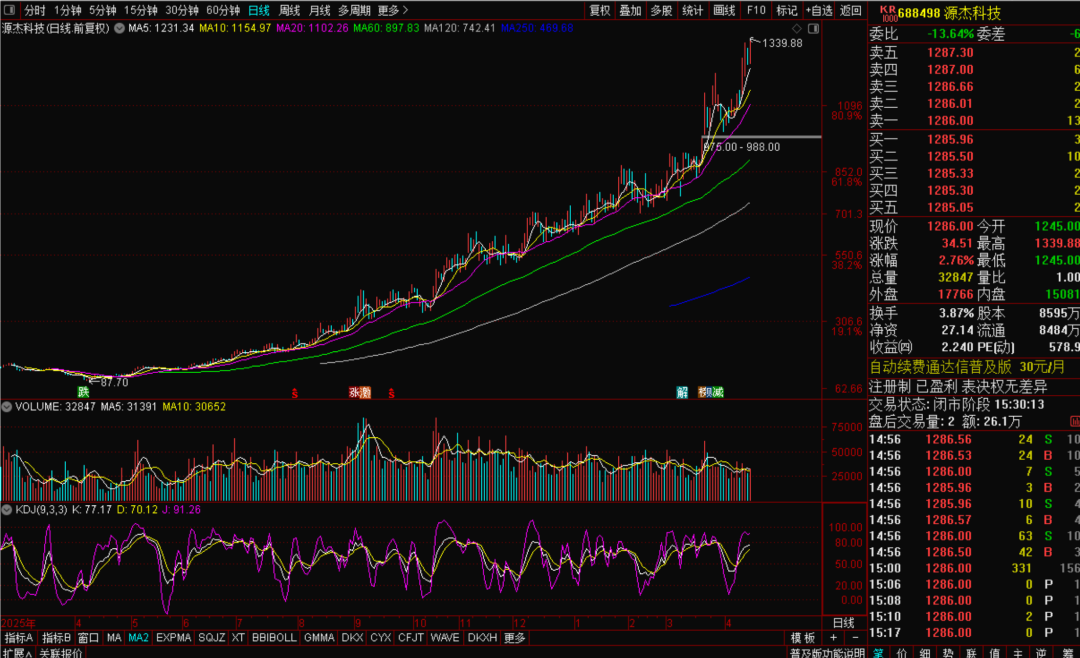Click the minus zoom-out button beside 模板
Viewport: 1080px width, 658px height.
(x=853, y=638)
